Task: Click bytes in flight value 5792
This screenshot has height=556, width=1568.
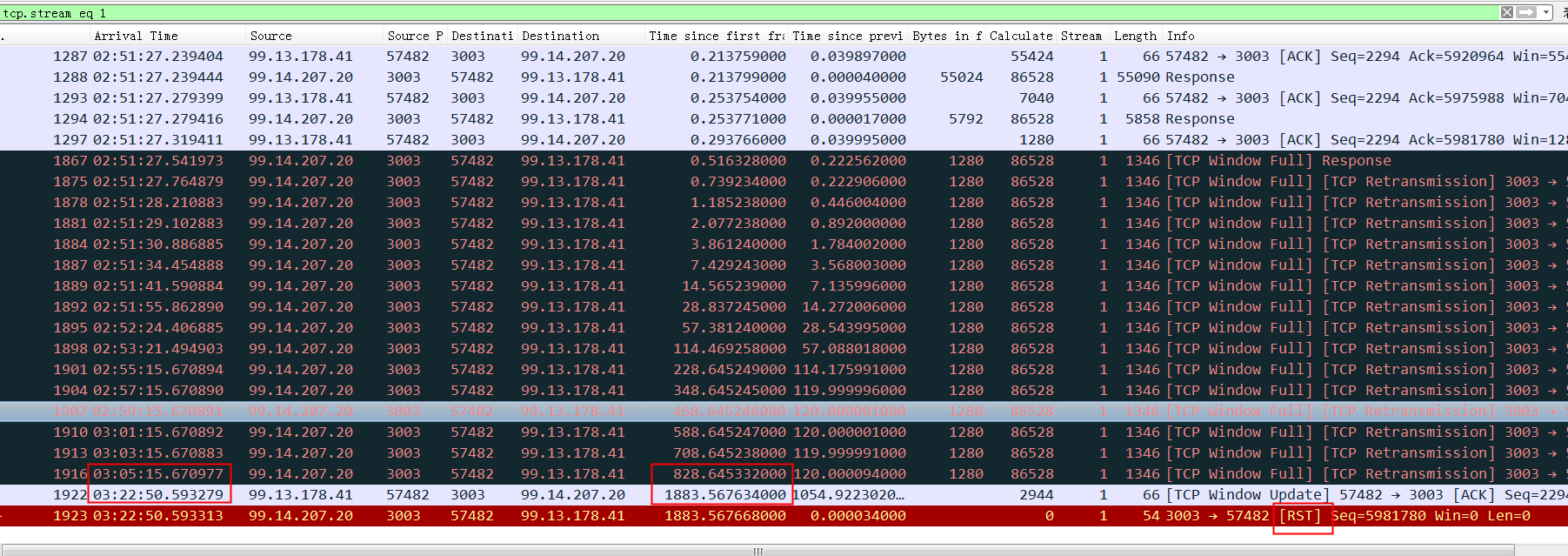Action: coord(966,119)
